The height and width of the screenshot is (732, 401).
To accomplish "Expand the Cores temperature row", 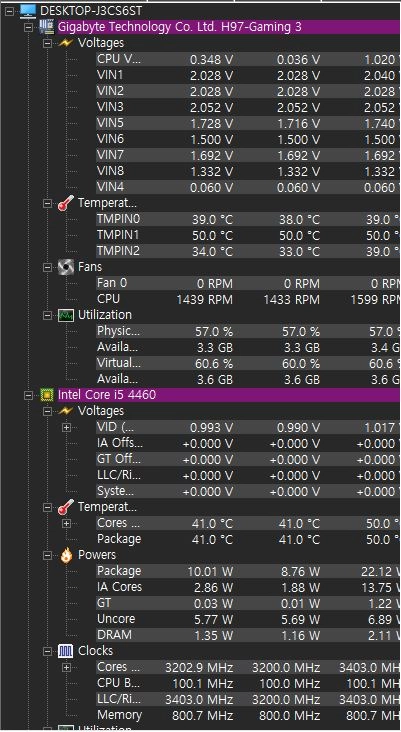I will point(67,523).
